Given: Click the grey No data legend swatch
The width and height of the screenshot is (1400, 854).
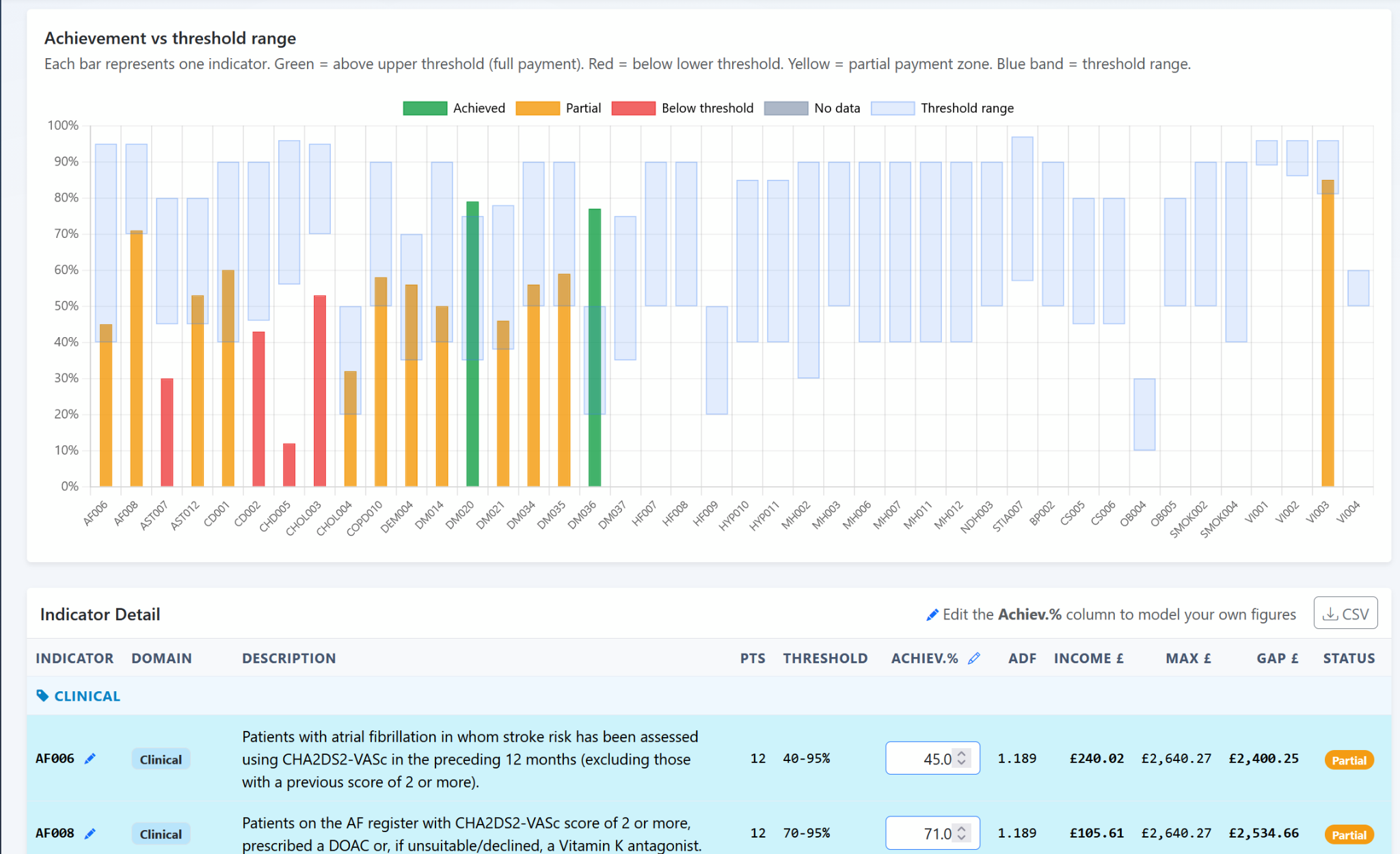Looking at the screenshot, I should 785,108.
